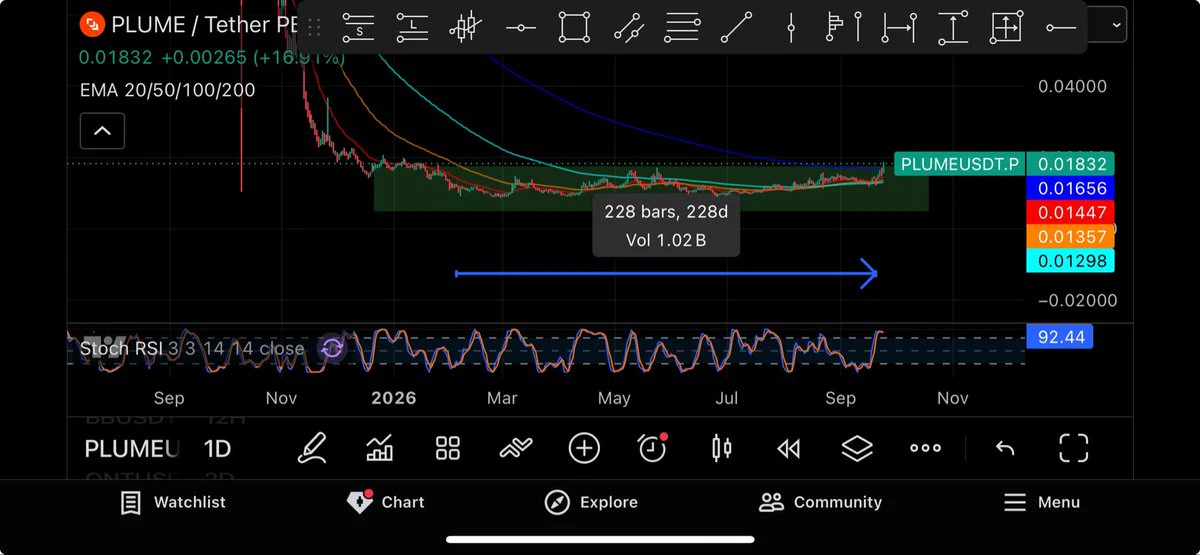
Task: Tap the zigzag lines toolbar icon
Action: [516, 449]
